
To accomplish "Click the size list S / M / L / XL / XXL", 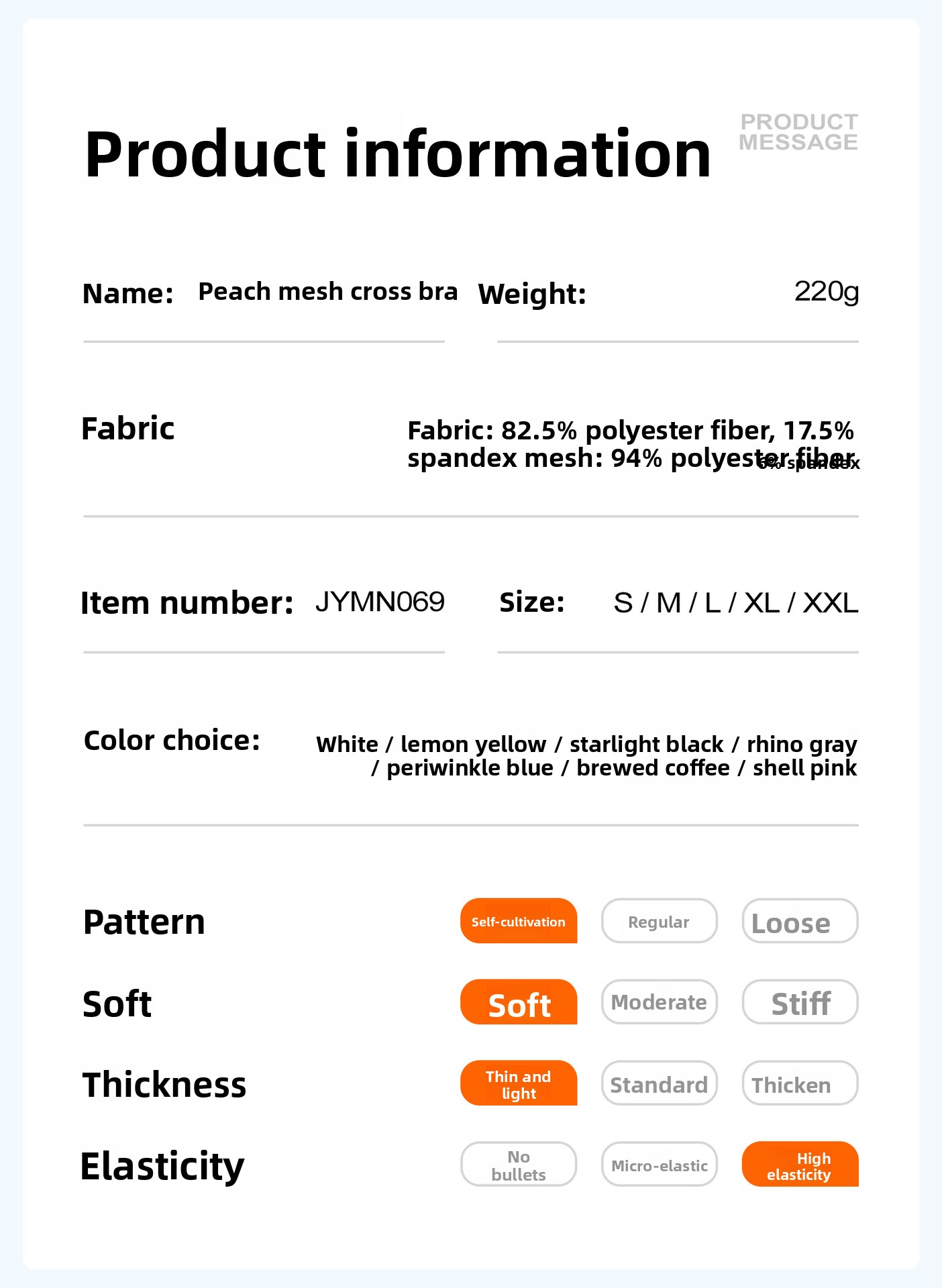I will [x=736, y=602].
